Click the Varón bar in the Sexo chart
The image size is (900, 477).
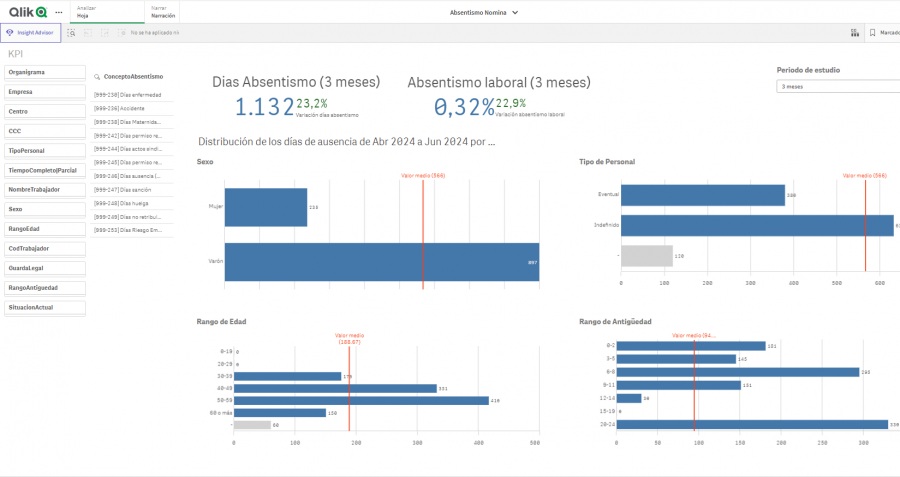(381, 262)
